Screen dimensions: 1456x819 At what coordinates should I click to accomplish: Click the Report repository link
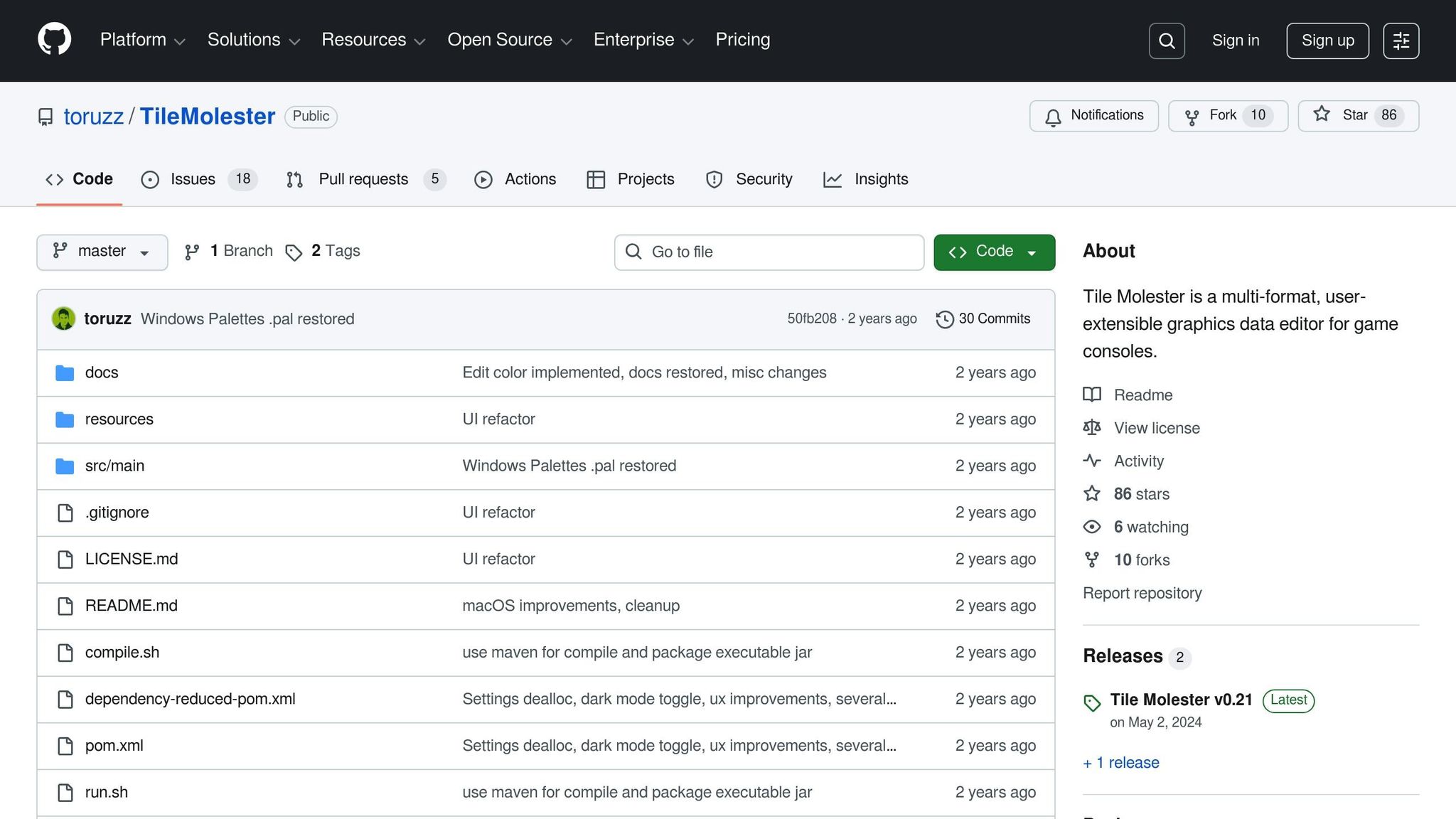click(x=1142, y=593)
